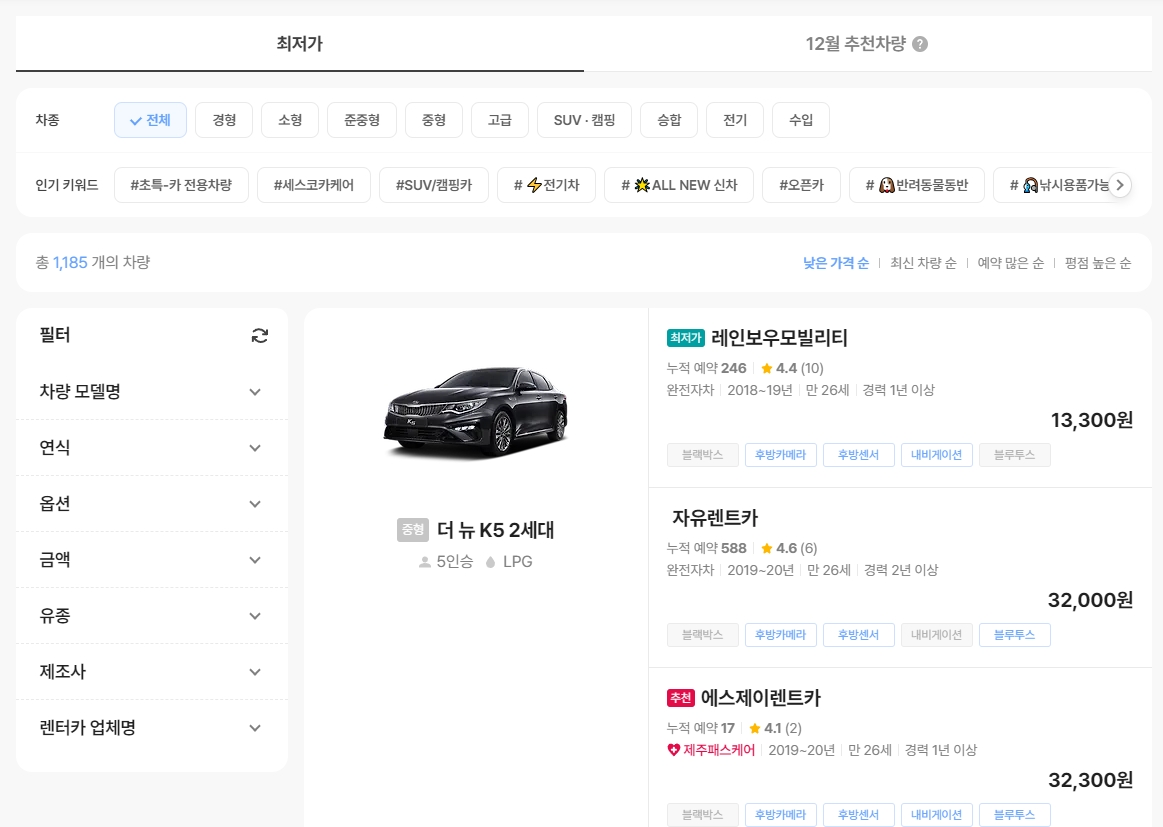
Task: Select the lightning bolt #전기차 keyword chip
Action: [546, 184]
